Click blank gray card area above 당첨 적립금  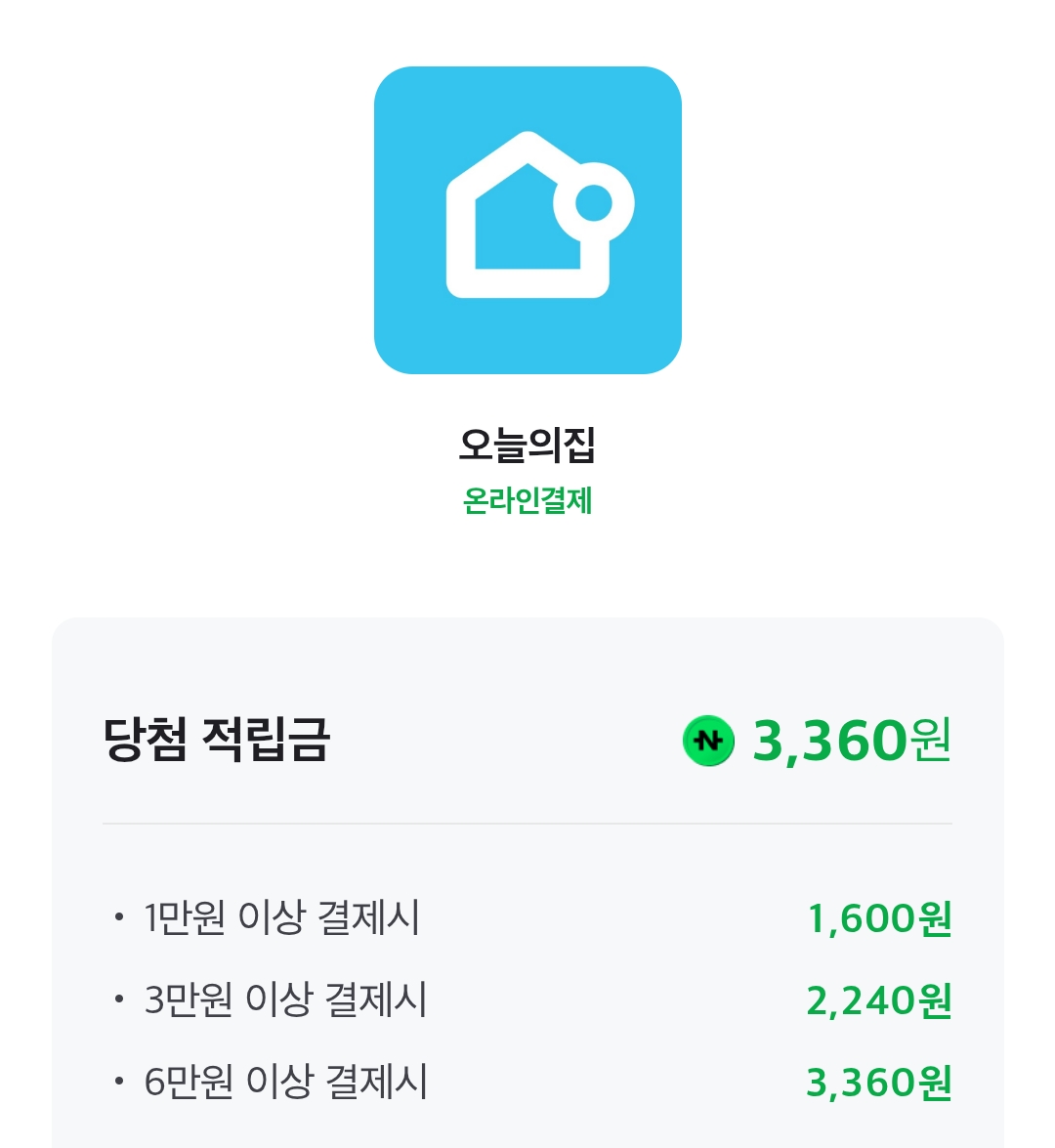click(527, 662)
